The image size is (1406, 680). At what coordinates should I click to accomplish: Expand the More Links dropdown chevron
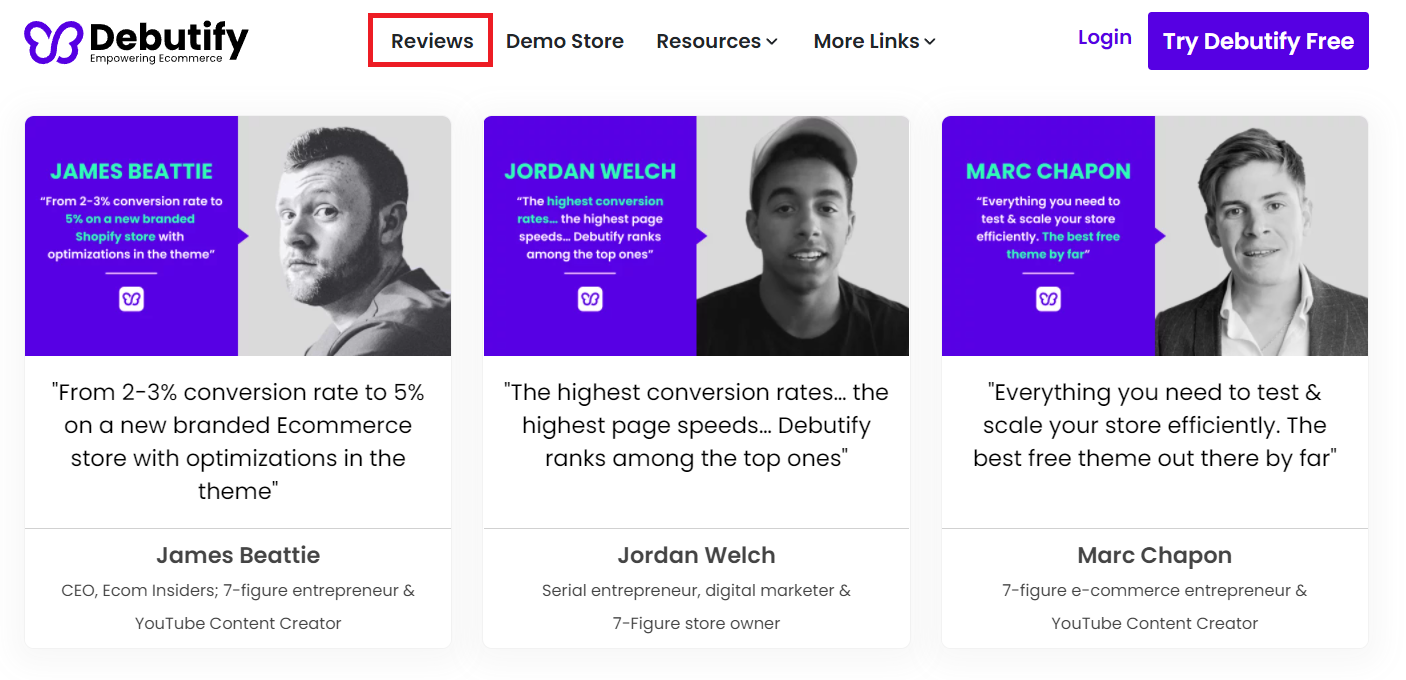(930, 42)
